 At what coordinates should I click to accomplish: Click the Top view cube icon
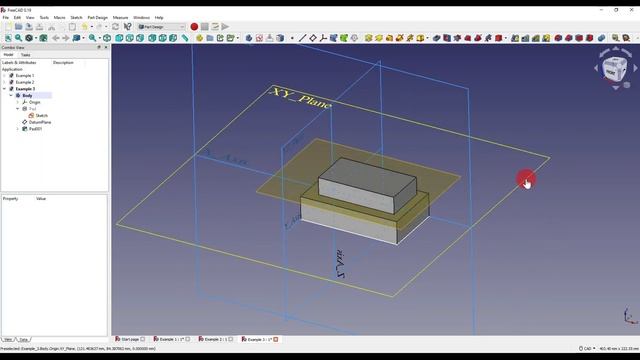click(x=130, y=38)
